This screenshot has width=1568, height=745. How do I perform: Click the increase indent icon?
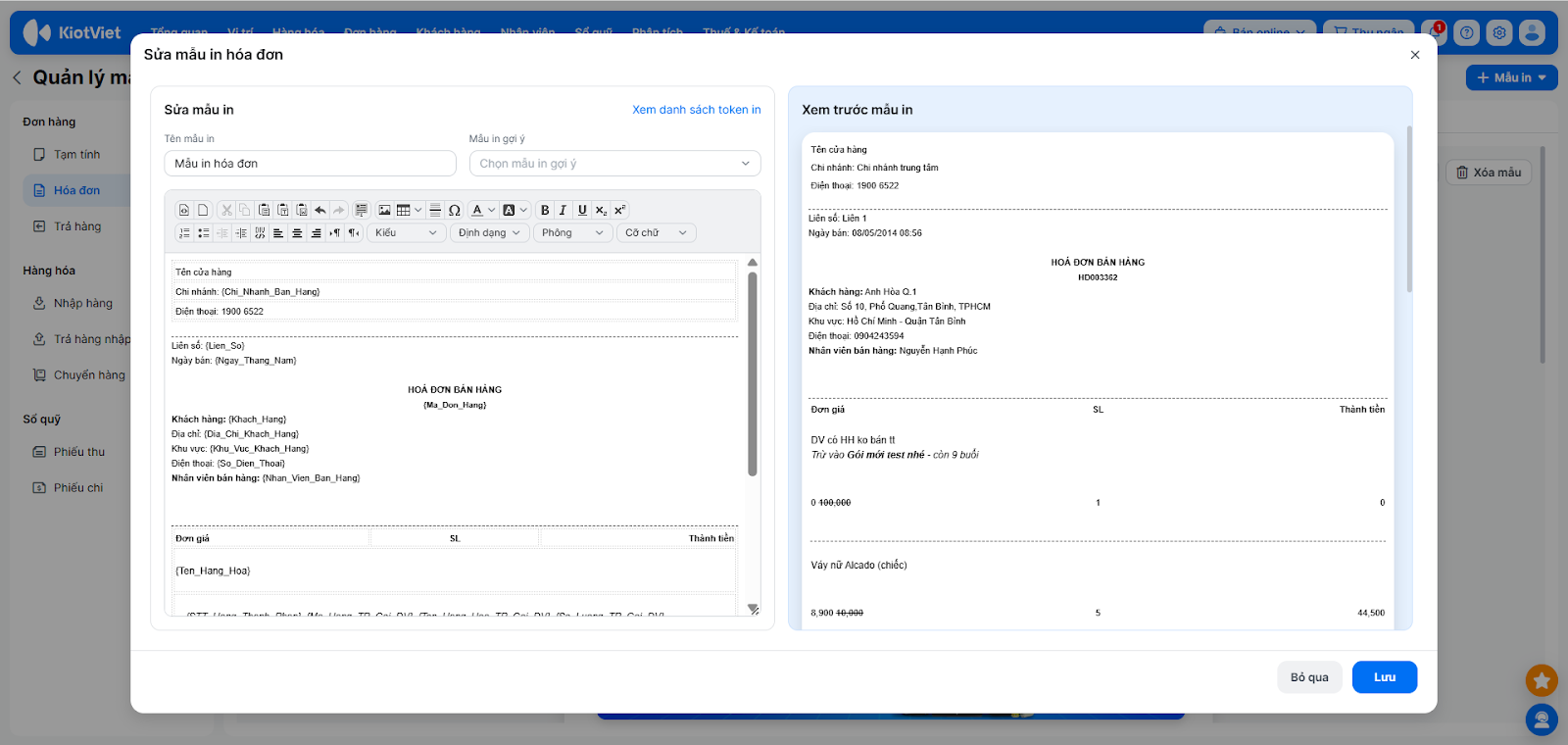241,232
